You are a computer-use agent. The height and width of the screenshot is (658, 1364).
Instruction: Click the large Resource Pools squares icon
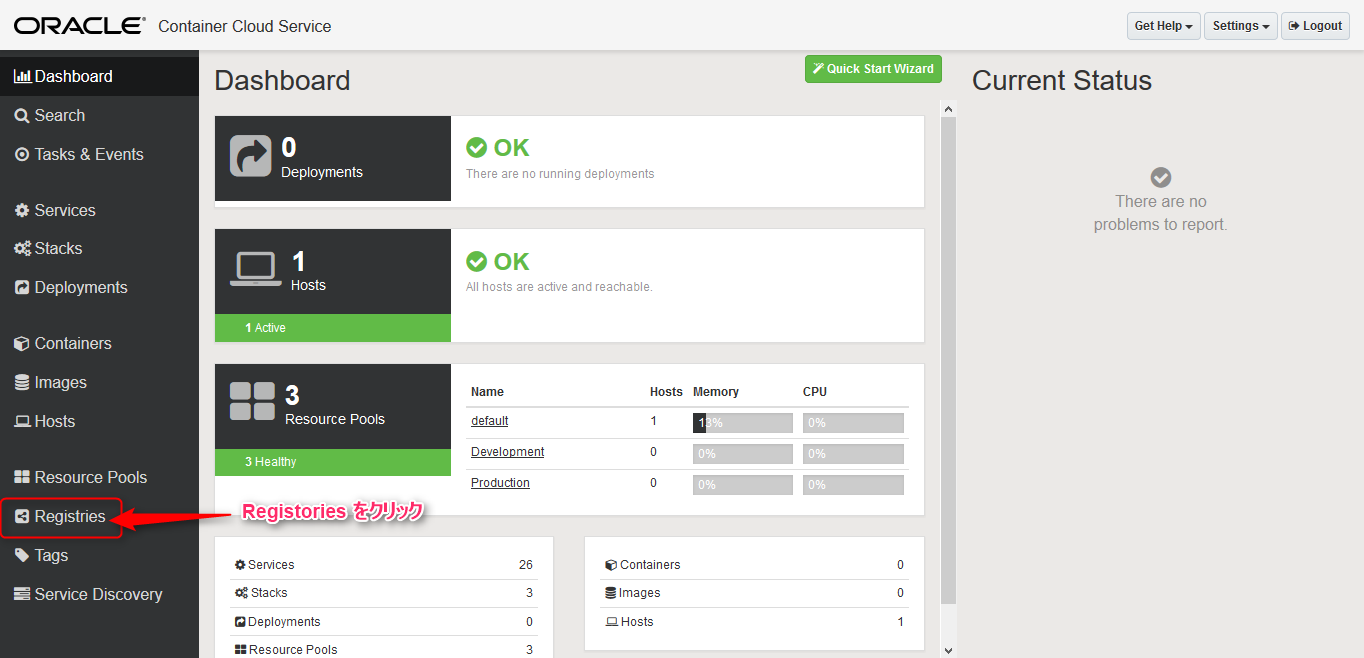(252, 401)
